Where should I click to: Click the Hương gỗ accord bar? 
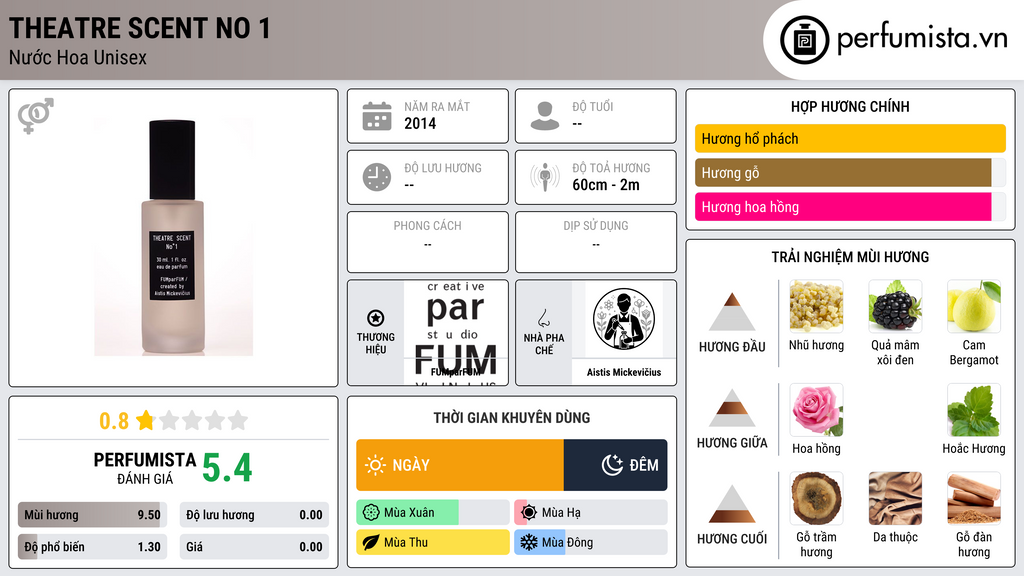pyautogui.click(x=850, y=173)
